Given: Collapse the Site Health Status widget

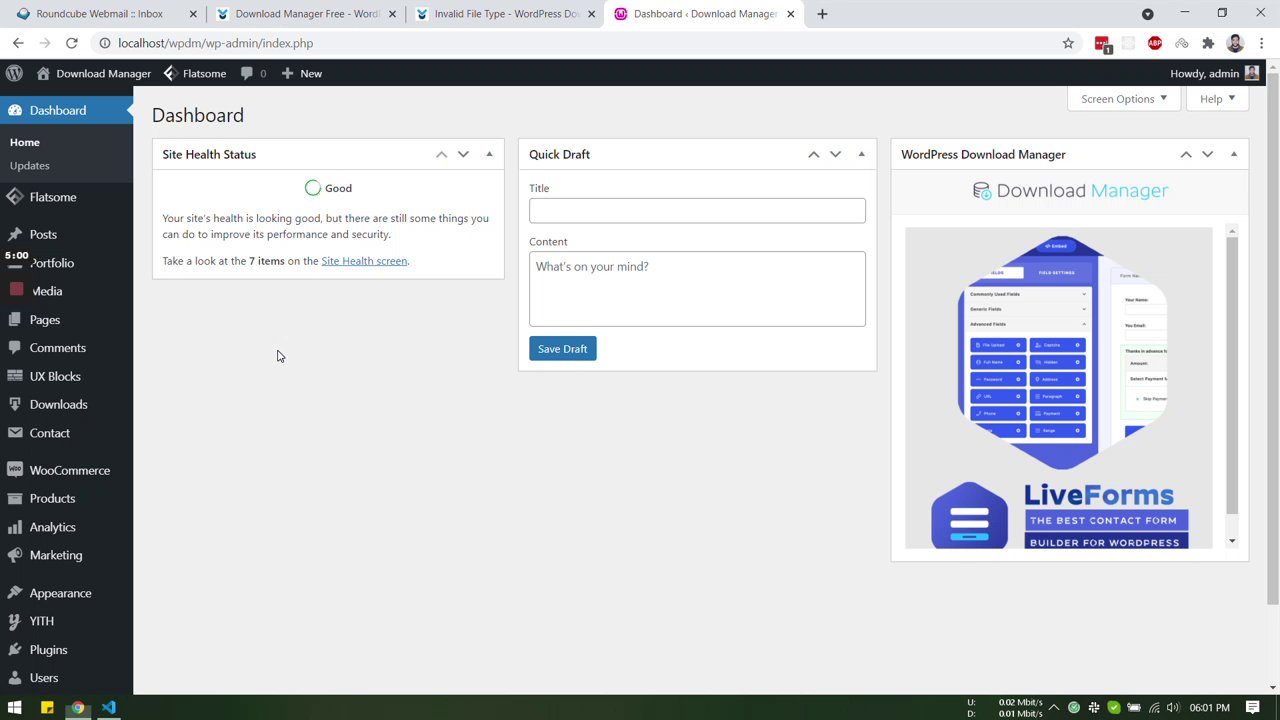Looking at the screenshot, I should [x=489, y=154].
